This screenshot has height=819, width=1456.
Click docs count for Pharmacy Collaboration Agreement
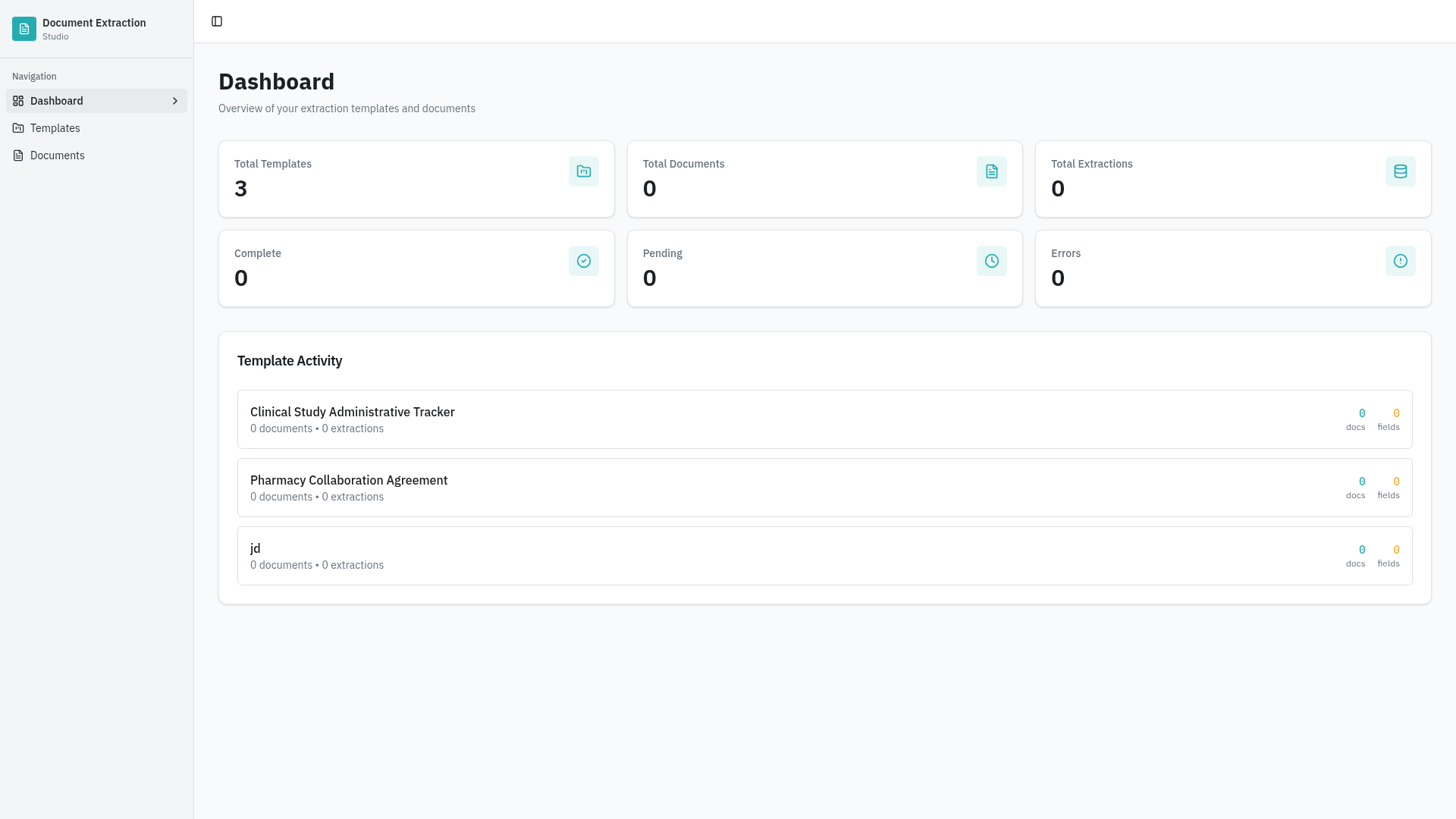(1361, 482)
